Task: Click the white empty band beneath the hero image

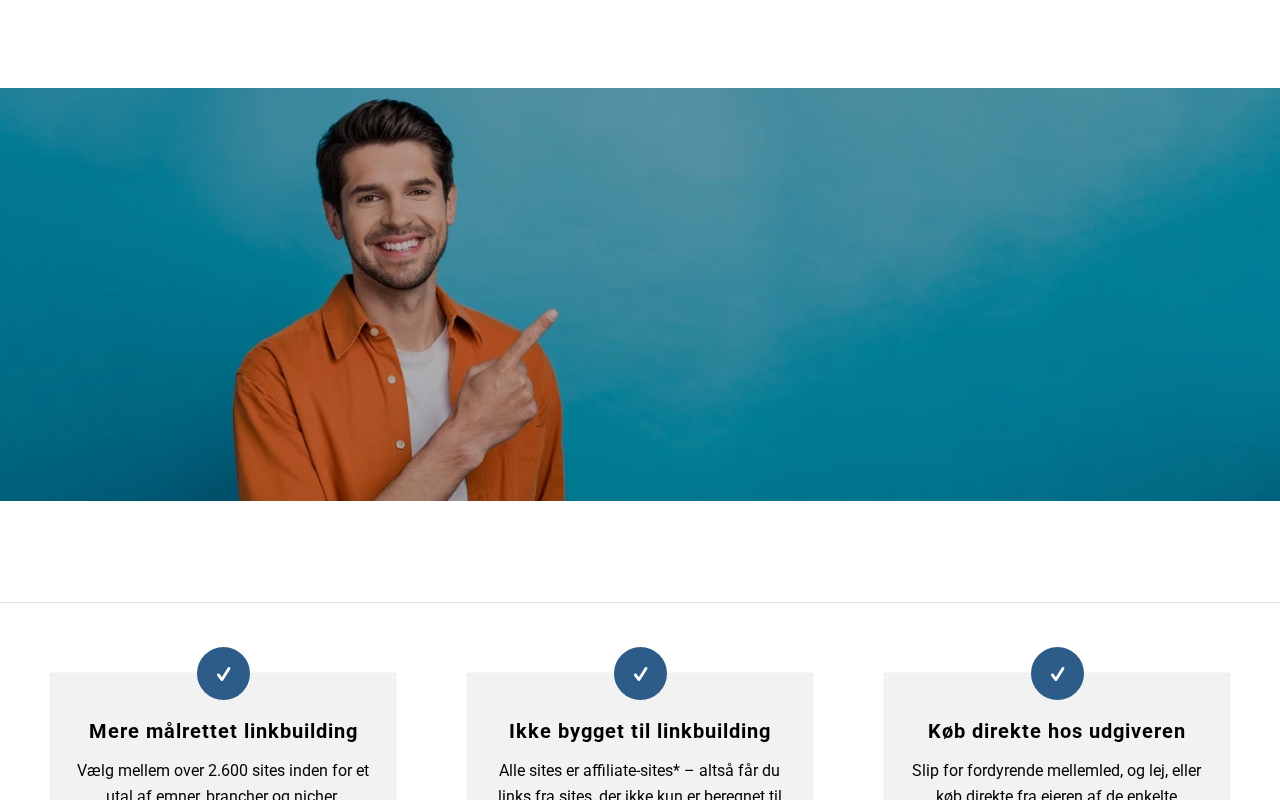Action: point(640,551)
